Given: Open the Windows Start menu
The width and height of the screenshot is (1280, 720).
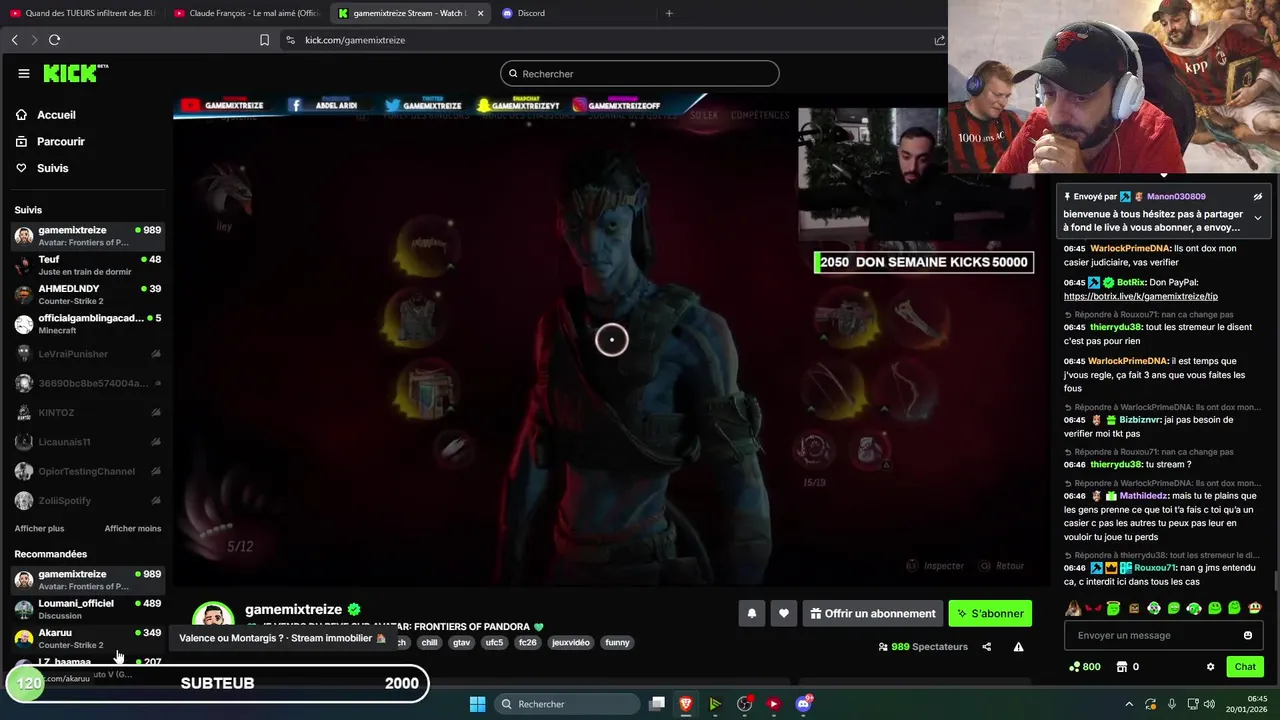Looking at the screenshot, I should tap(477, 704).
